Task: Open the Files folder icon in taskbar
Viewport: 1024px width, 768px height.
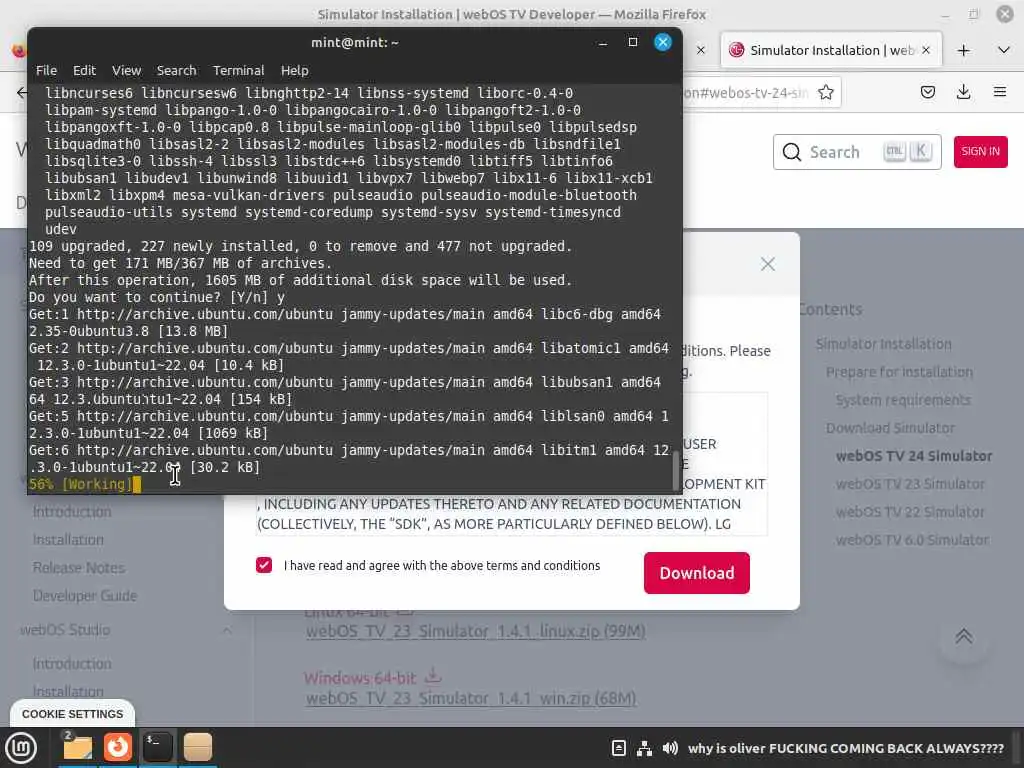Action: point(77,747)
